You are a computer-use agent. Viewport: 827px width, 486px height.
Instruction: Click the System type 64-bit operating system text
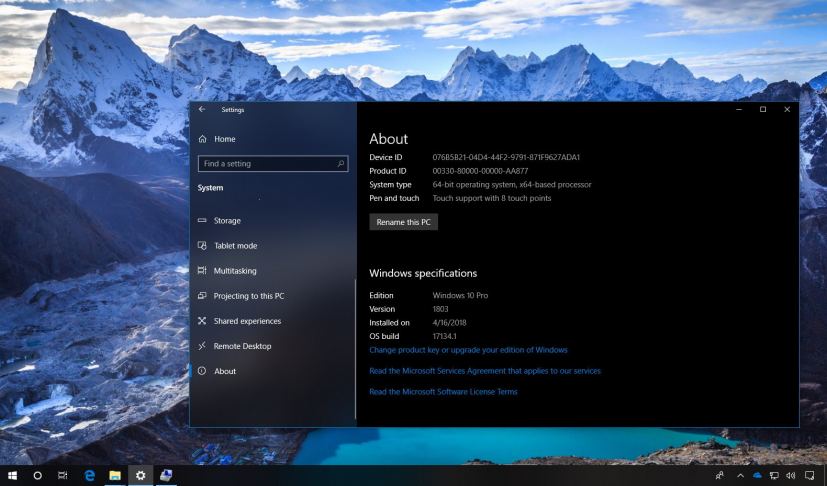[x=512, y=185]
